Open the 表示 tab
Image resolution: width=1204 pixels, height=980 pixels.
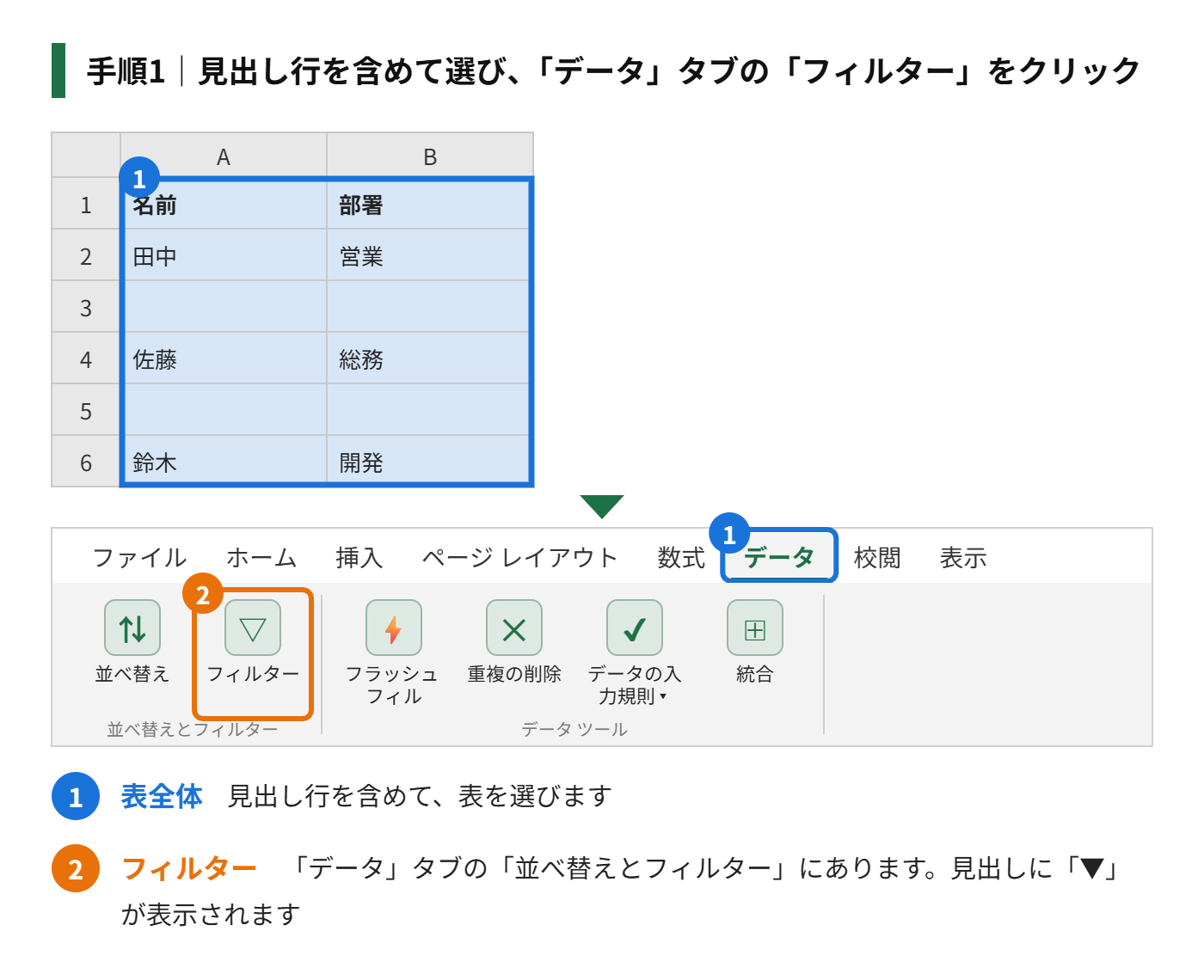(963, 558)
